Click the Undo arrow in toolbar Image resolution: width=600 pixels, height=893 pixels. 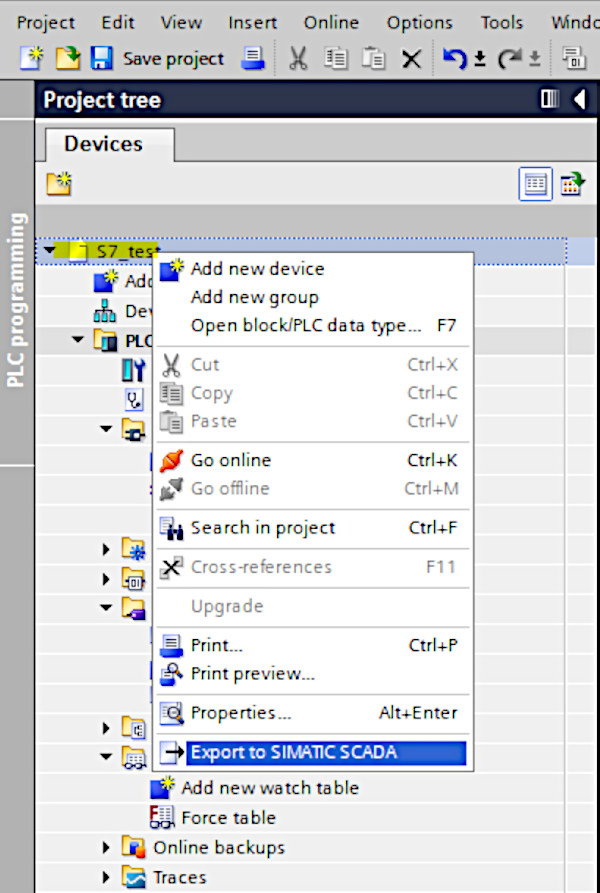pyautogui.click(x=454, y=58)
